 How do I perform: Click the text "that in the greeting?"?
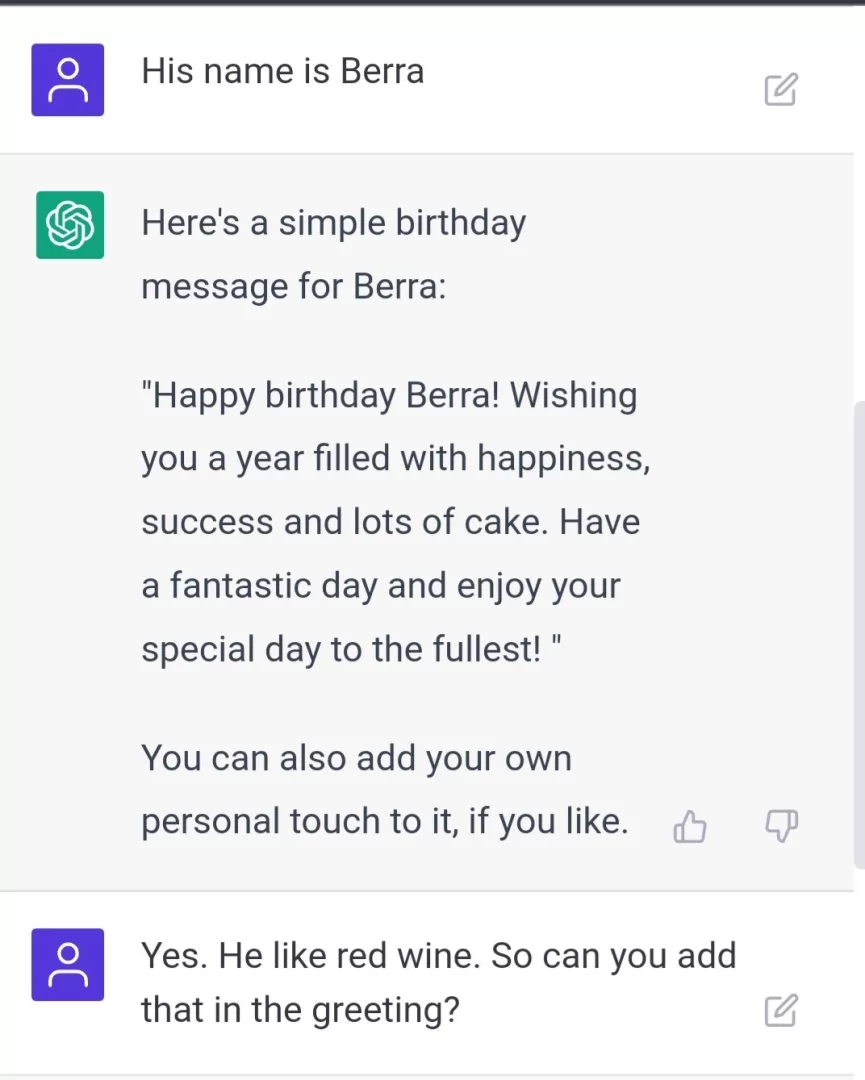[300, 1011]
